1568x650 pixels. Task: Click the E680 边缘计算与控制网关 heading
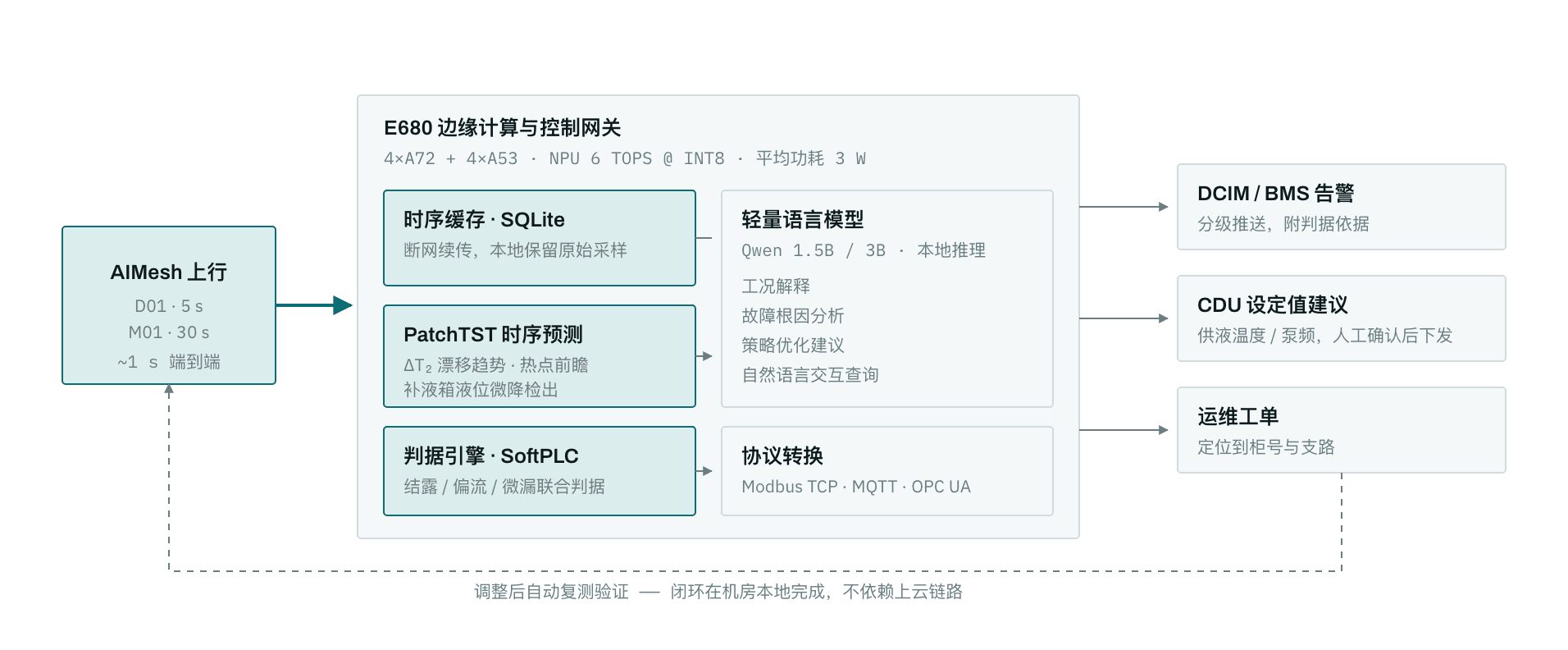tap(502, 128)
